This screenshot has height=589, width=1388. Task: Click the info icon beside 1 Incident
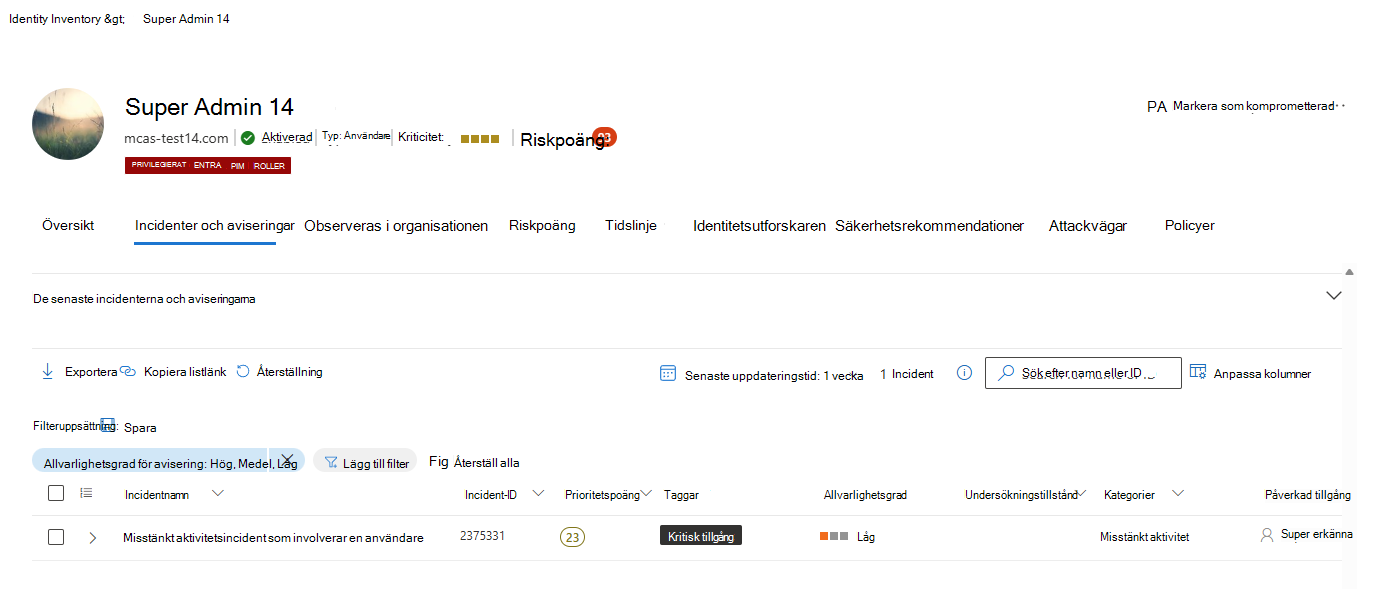coord(963,372)
